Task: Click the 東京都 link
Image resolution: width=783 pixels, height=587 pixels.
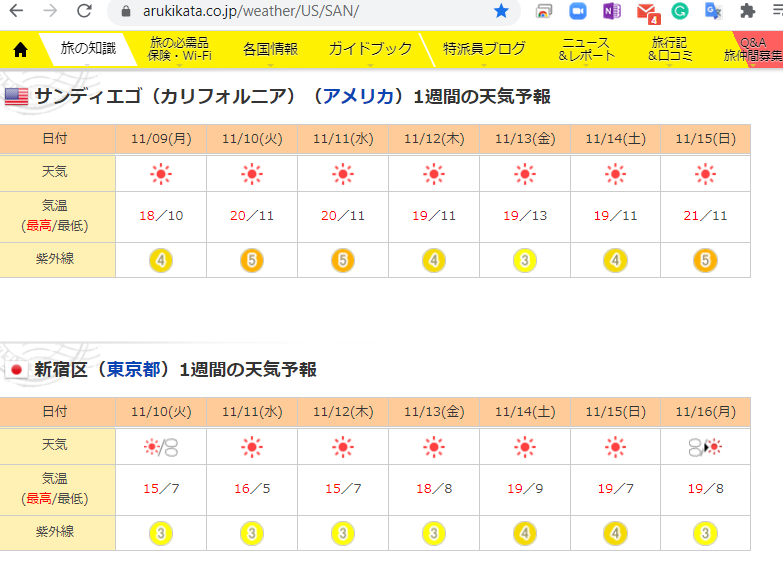Action: coord(134,370)
